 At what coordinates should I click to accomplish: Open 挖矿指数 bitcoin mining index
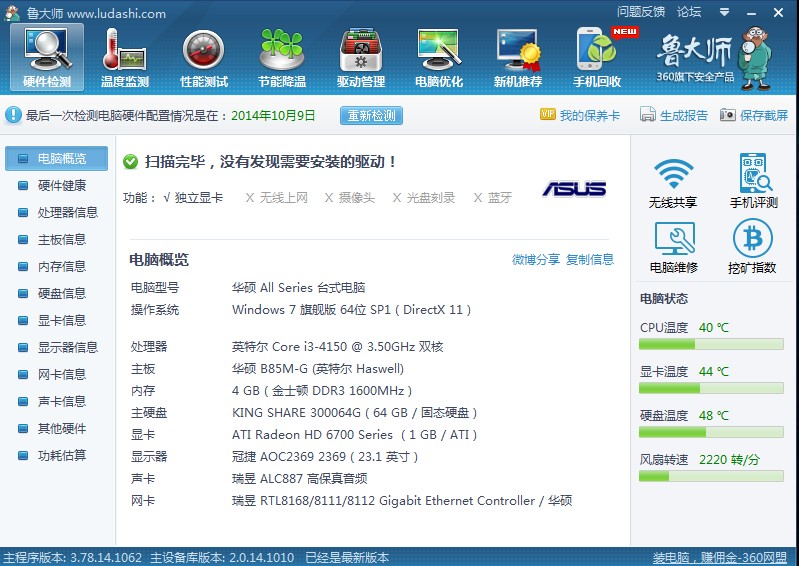[752, 246]
